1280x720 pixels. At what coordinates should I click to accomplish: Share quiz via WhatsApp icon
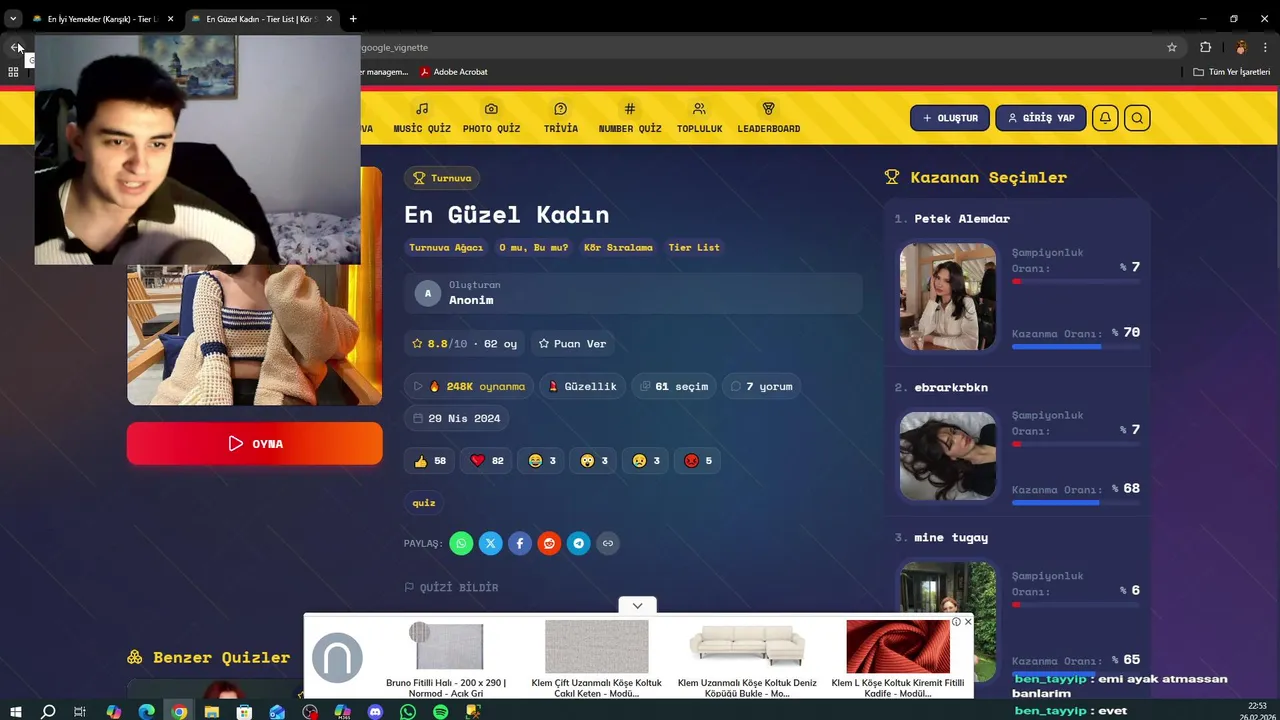point(461,543)
